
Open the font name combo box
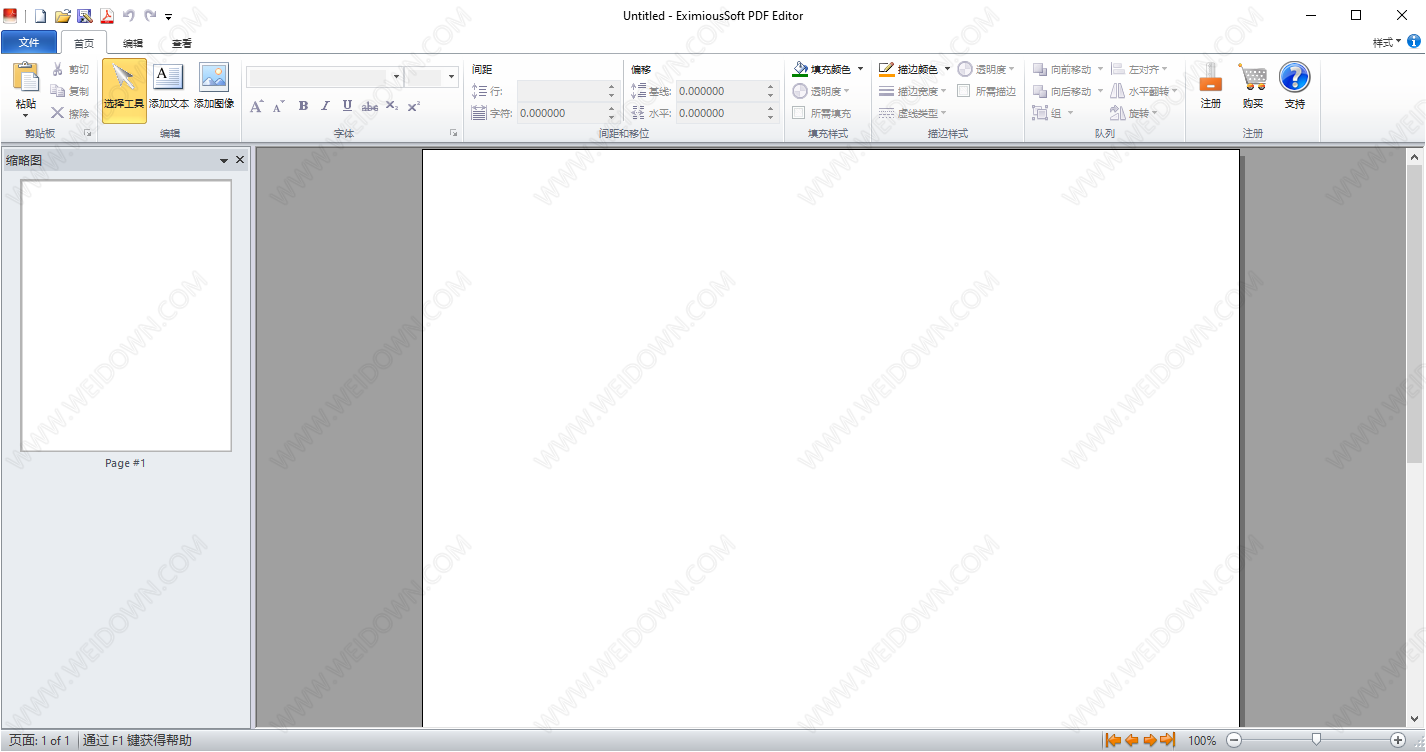point(324,76)
